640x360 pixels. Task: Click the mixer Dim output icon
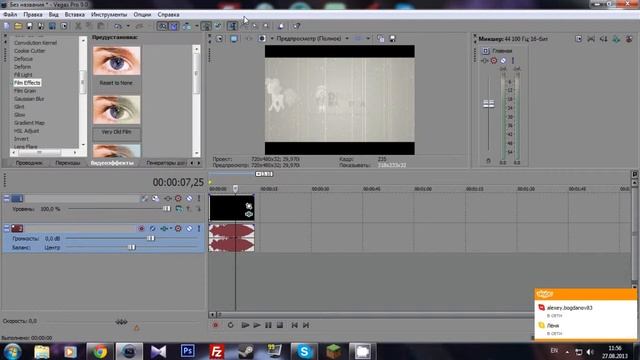coord(604,39)
